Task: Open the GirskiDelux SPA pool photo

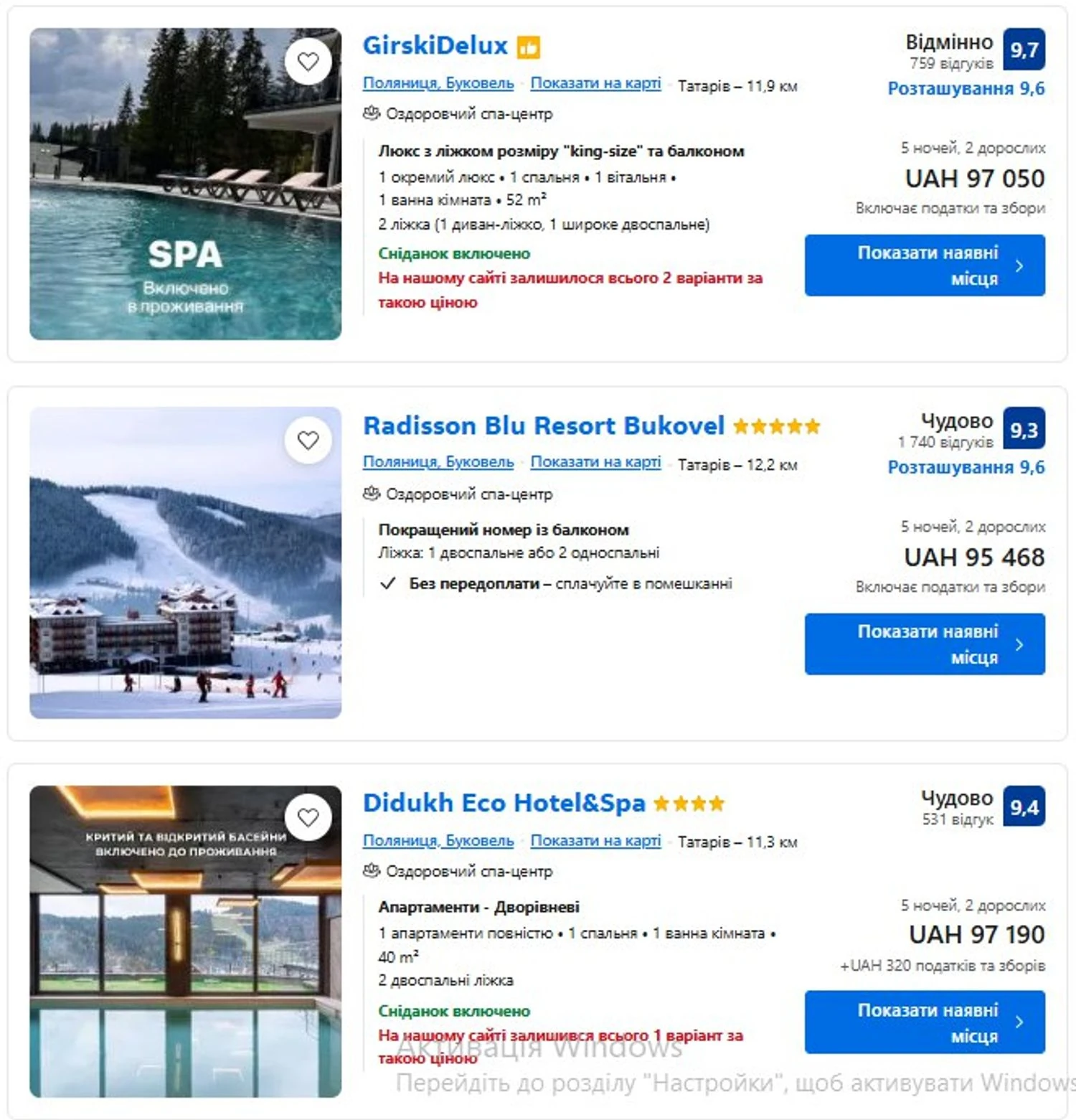Action: click(185, 184)
